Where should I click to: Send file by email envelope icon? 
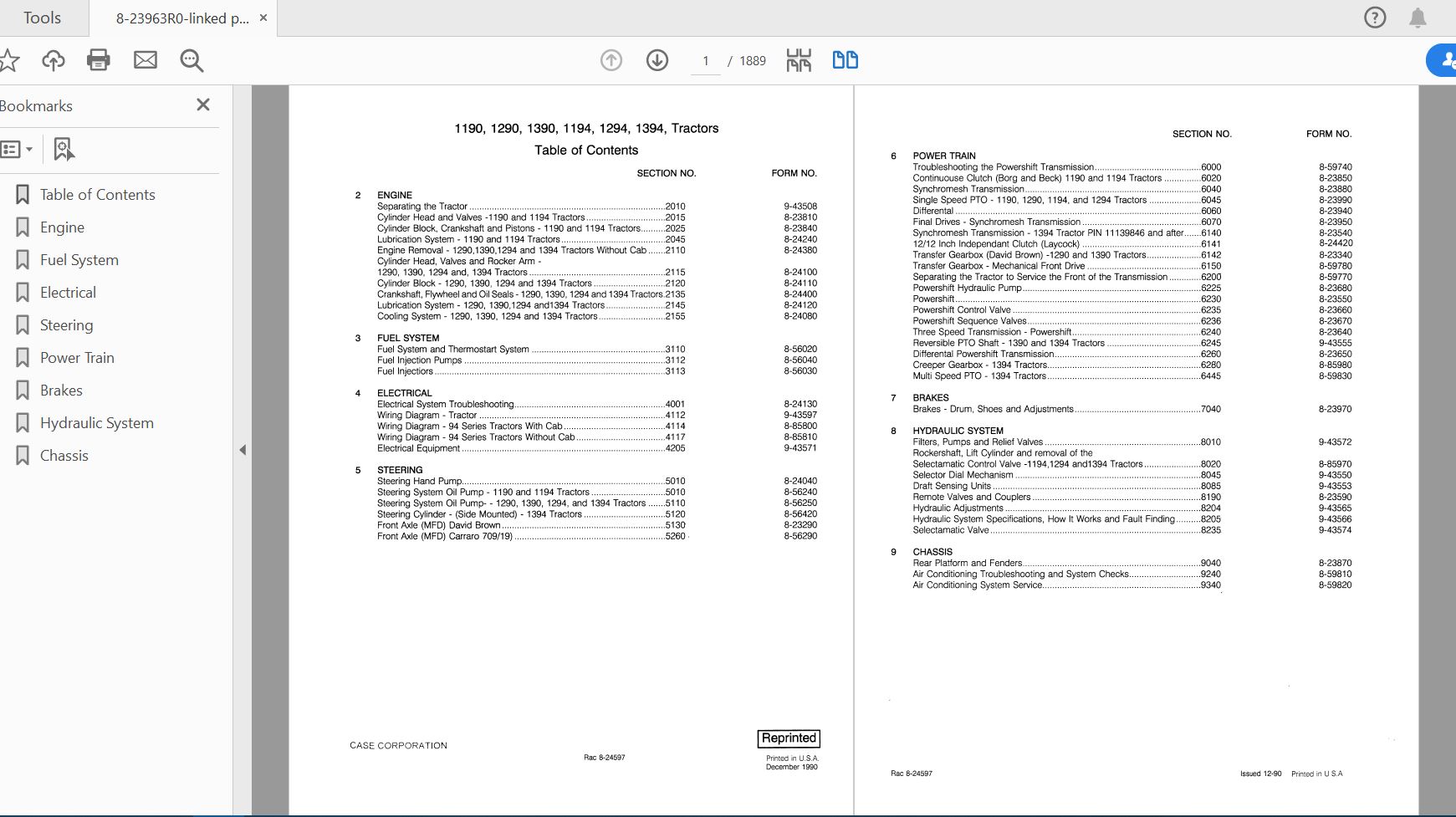(146, 60)
